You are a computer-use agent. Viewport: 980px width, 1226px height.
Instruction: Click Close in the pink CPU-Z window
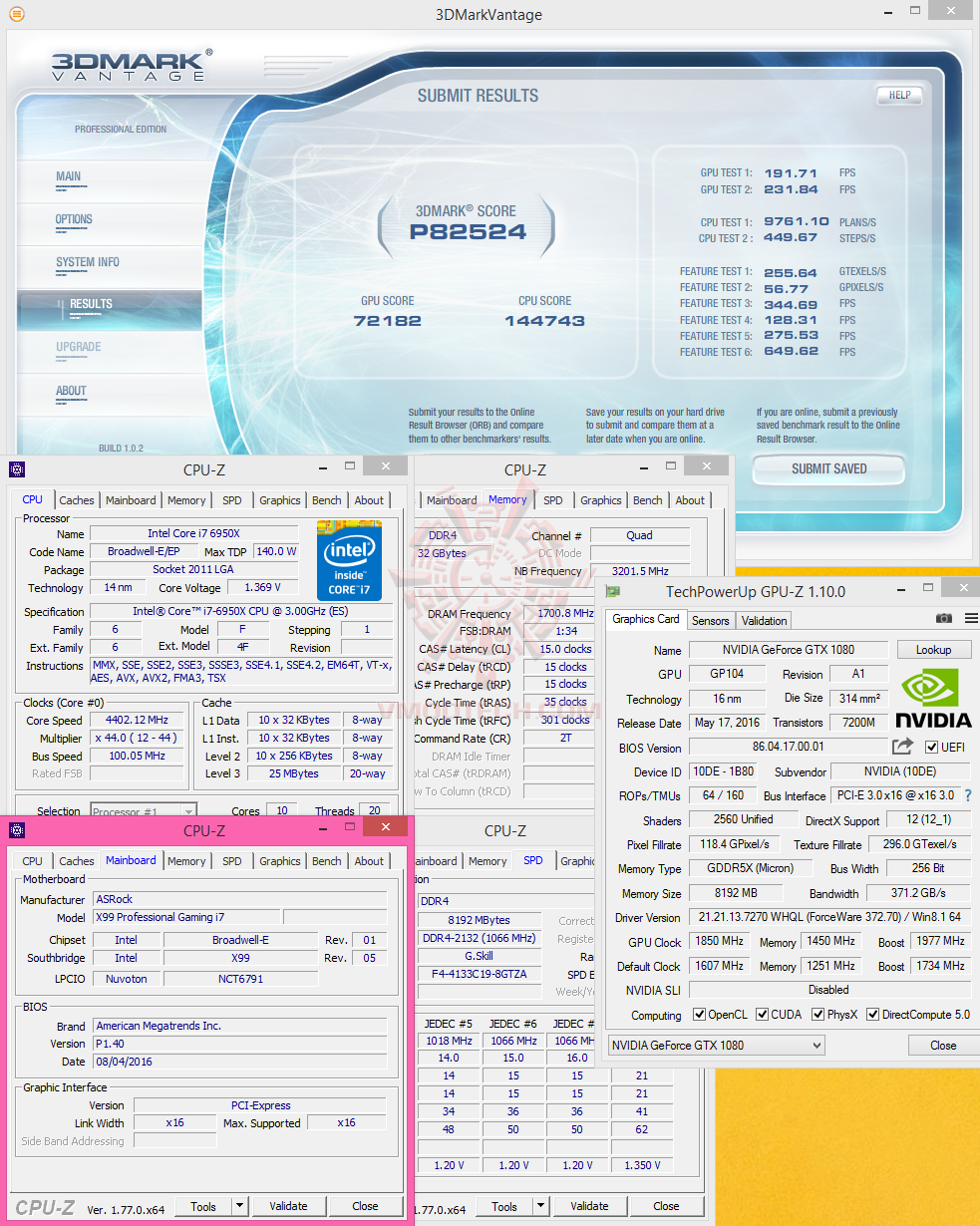(366, 1206)
